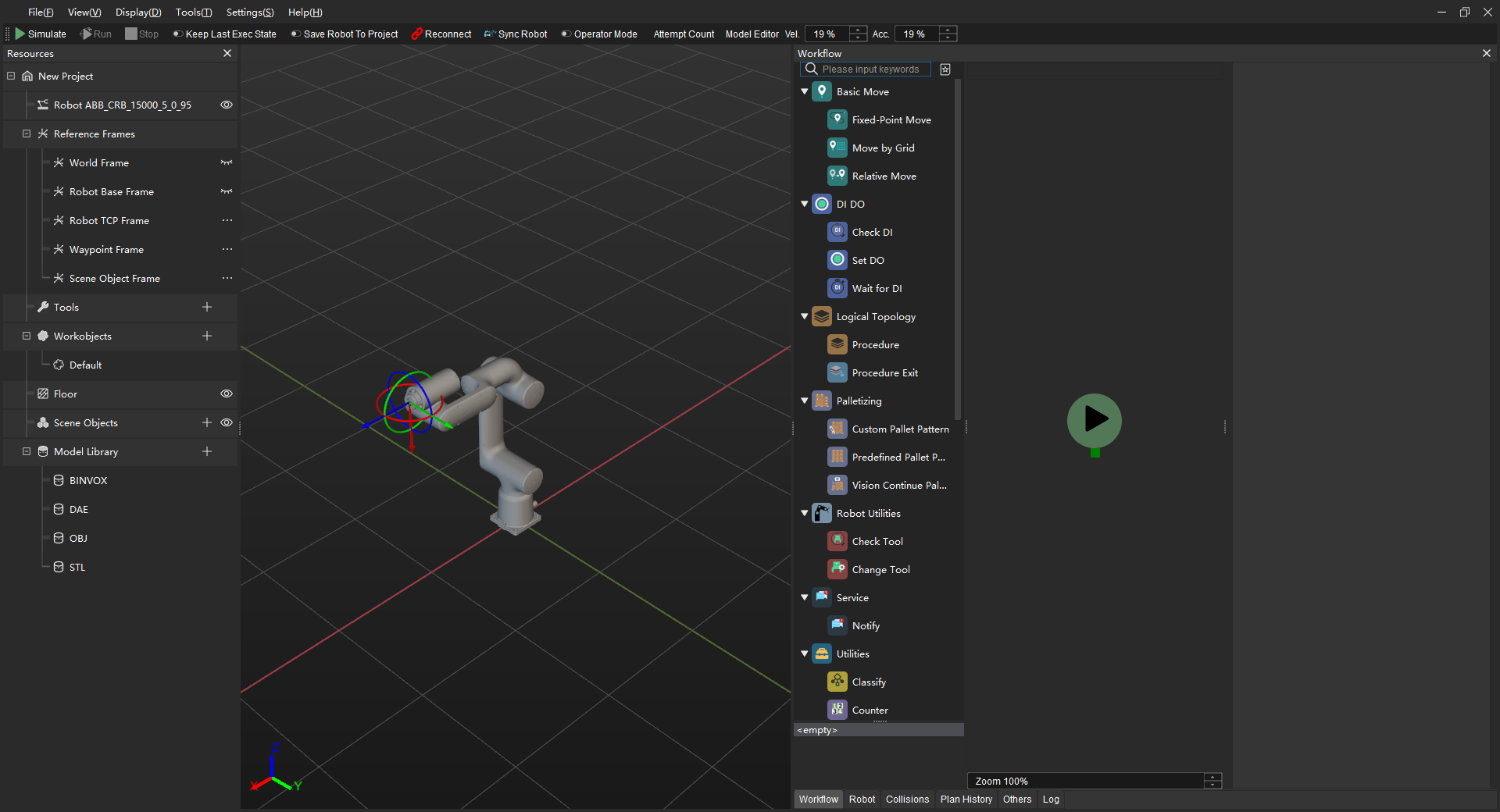Switch to the Collisions tab
The width and height of the screenshot is (1500, 812).
[907, 800]
